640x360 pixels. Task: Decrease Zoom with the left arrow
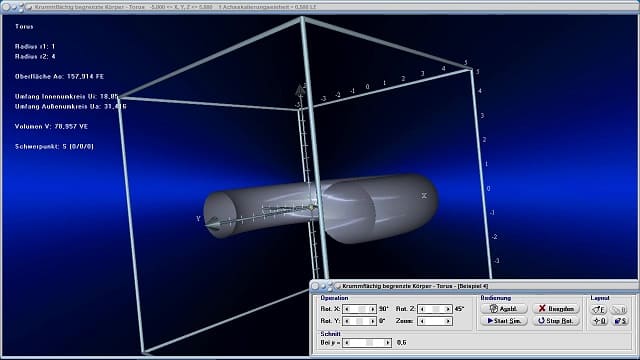(x=422, y=321)
